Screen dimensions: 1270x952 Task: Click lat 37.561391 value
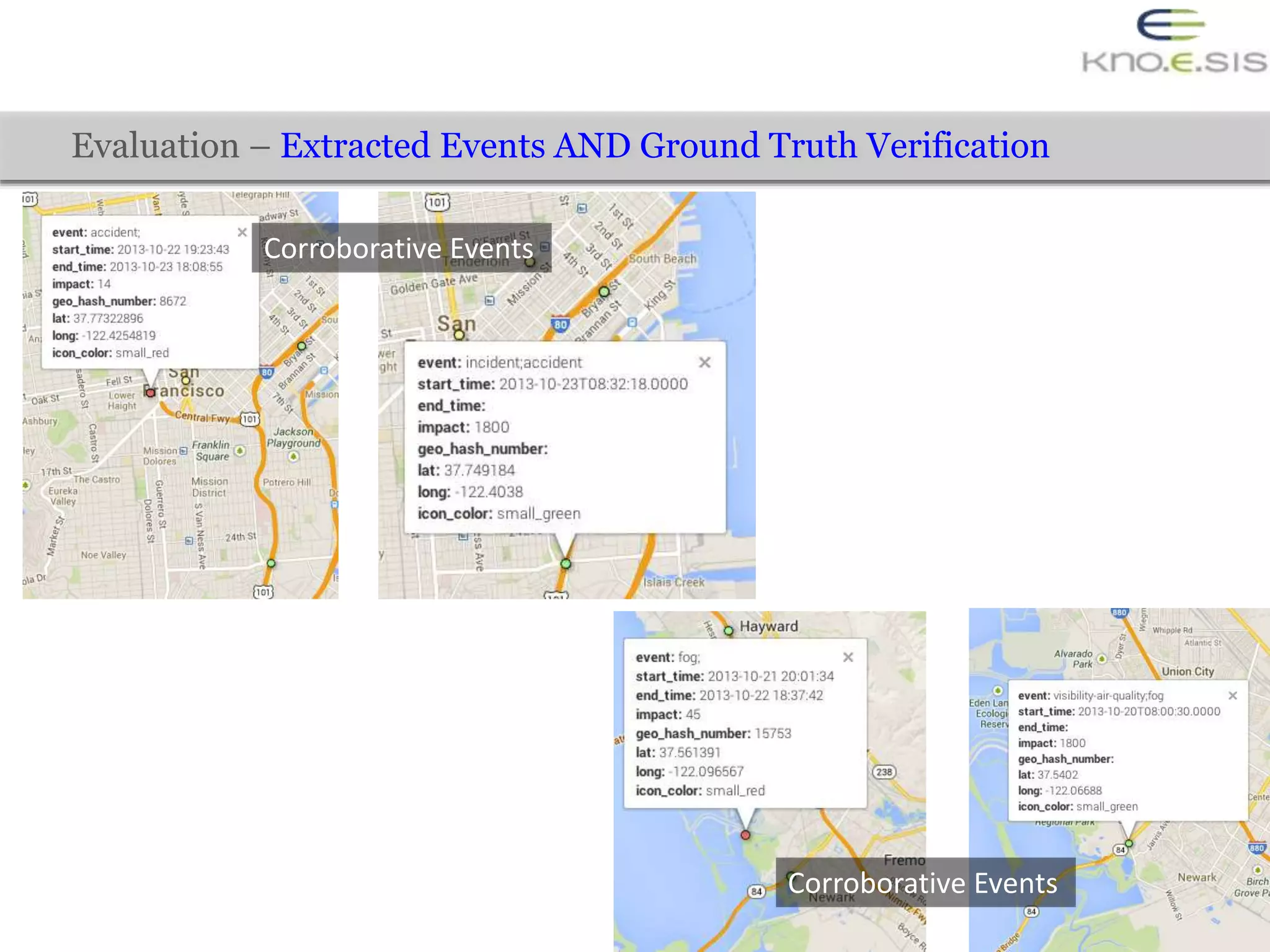tap(690, 752)
